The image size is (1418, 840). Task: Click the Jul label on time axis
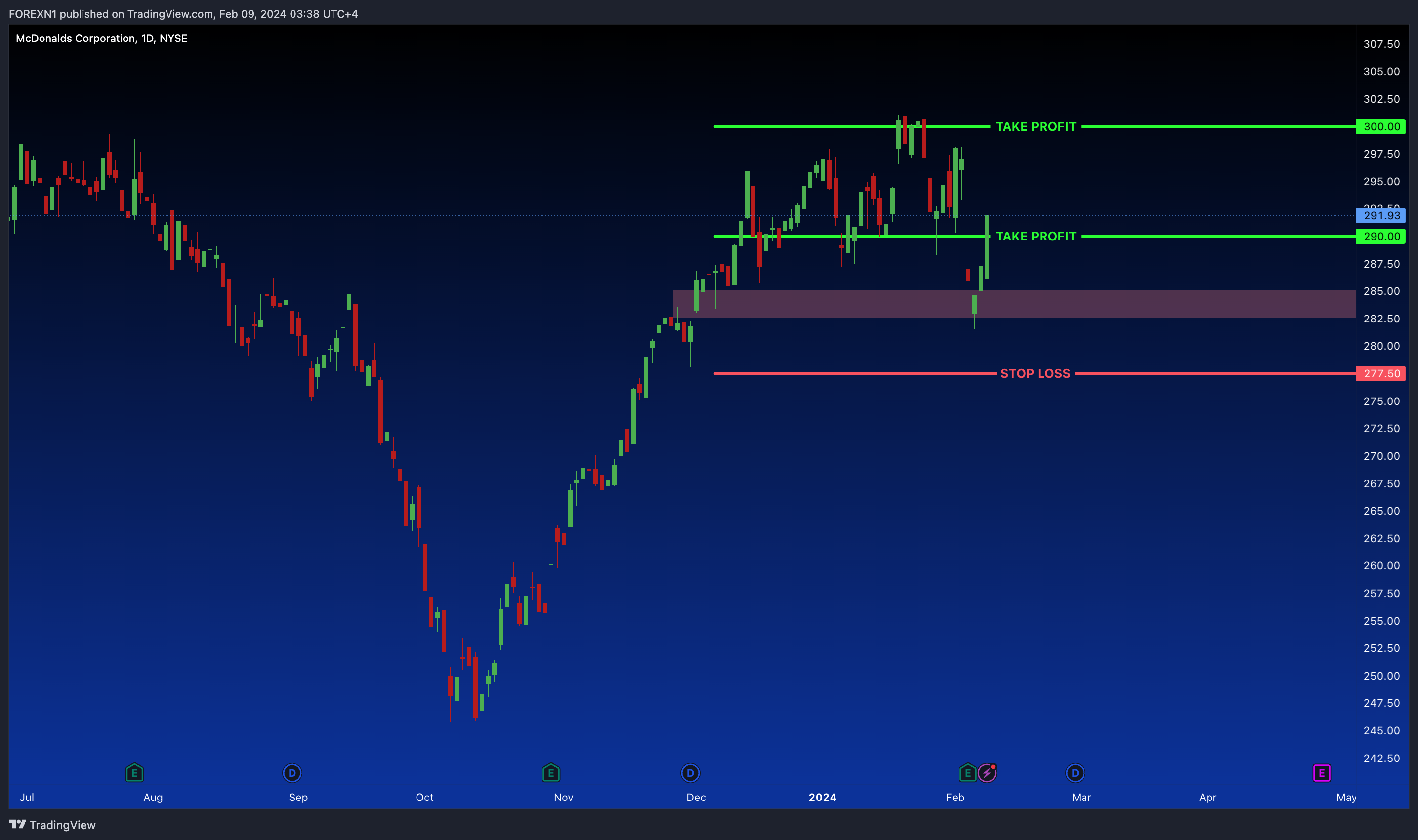pos(27,797)
